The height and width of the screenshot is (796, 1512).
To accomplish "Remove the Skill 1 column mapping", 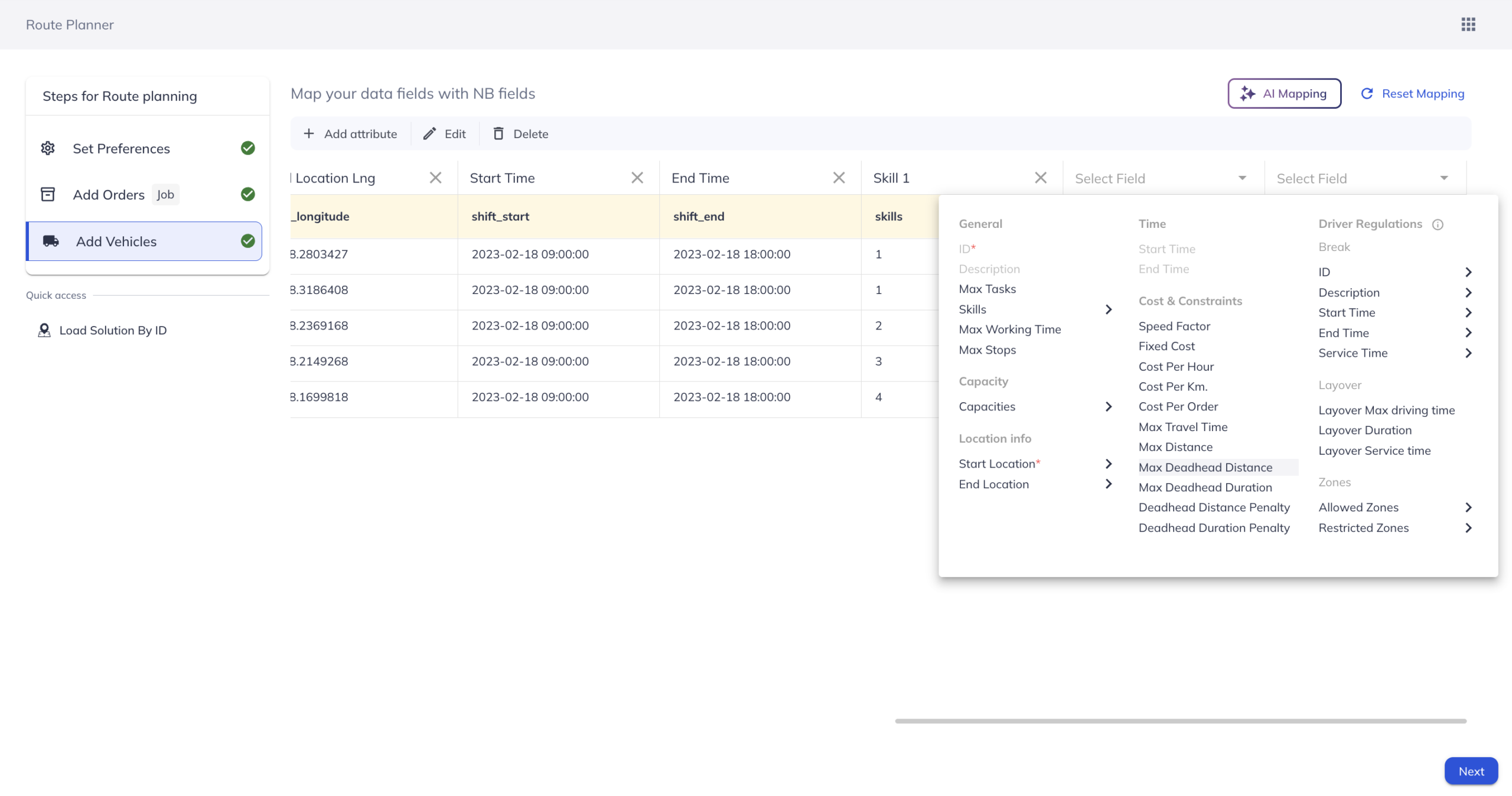I will click(1040, 178).
